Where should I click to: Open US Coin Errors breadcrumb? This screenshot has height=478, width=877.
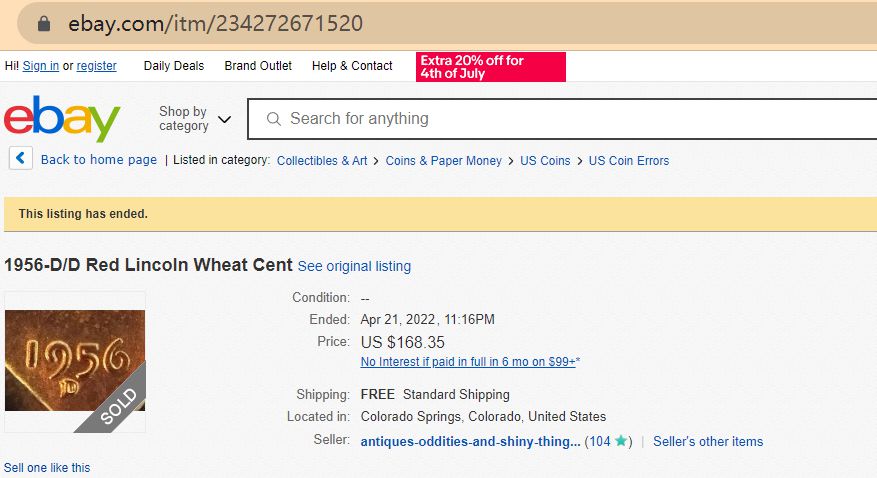pyautogui.click(x=629, y=160)
